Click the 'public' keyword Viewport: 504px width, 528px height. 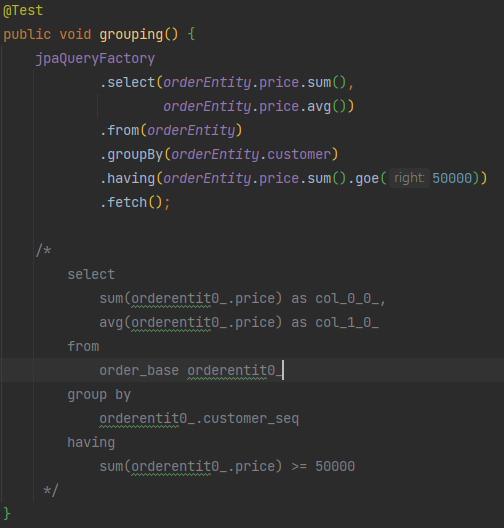pyautogui.click(x=27, y=35)
